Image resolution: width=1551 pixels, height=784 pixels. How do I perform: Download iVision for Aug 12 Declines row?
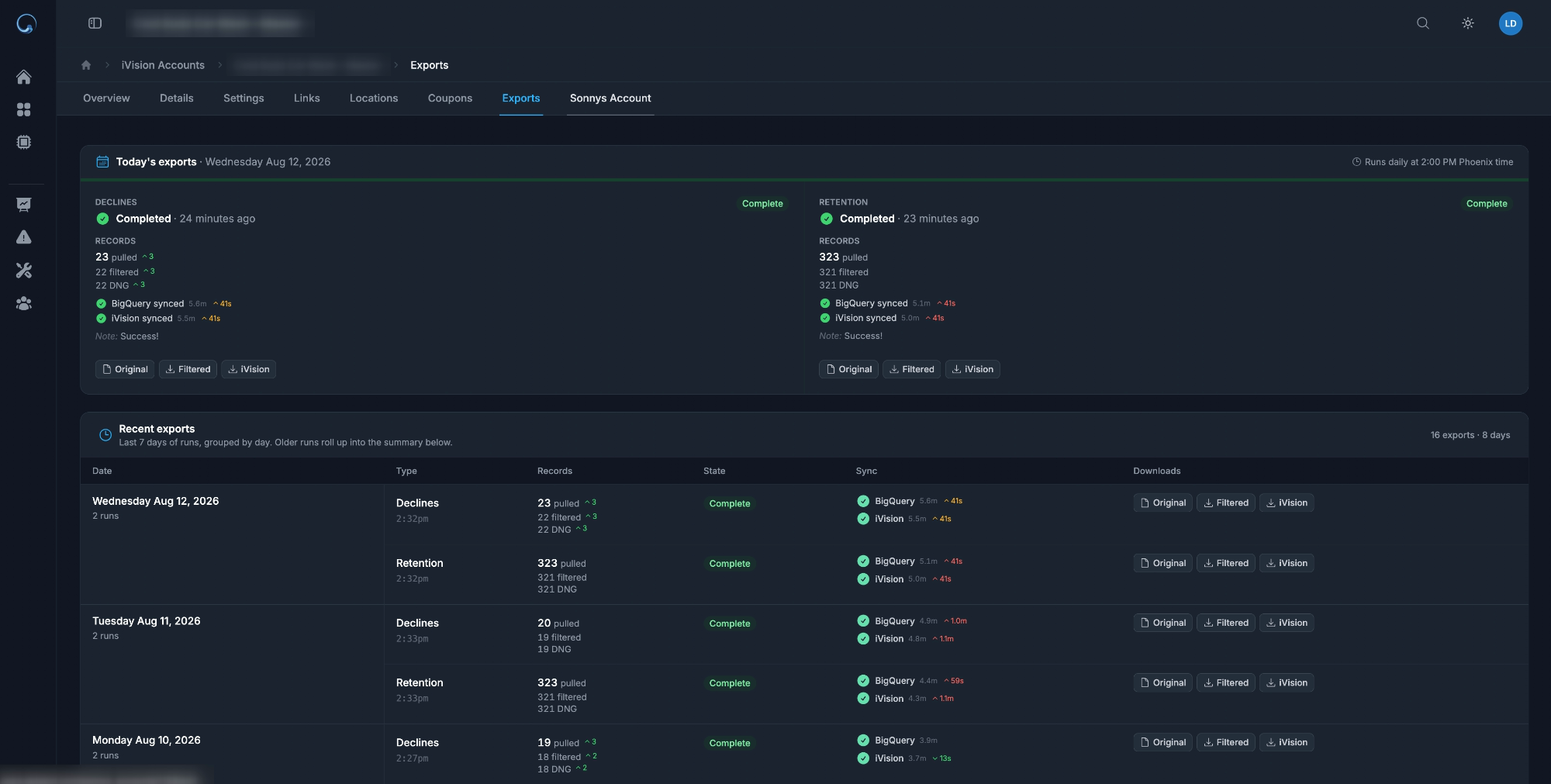coord(1287,503)
